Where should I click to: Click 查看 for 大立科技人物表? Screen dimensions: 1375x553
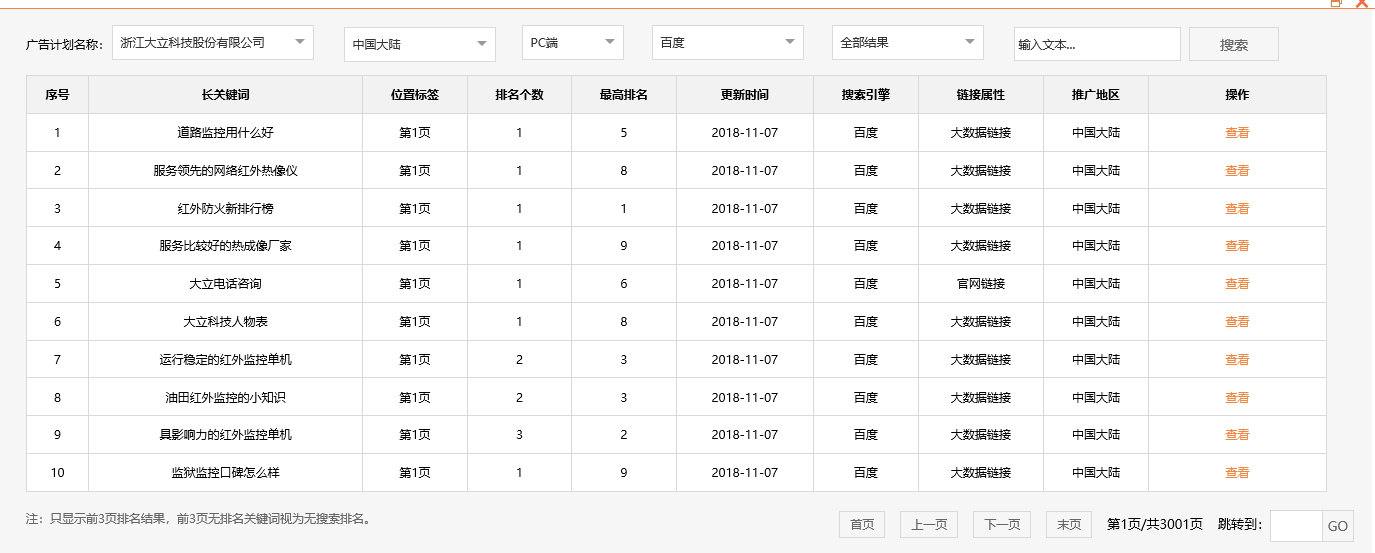1237,322
